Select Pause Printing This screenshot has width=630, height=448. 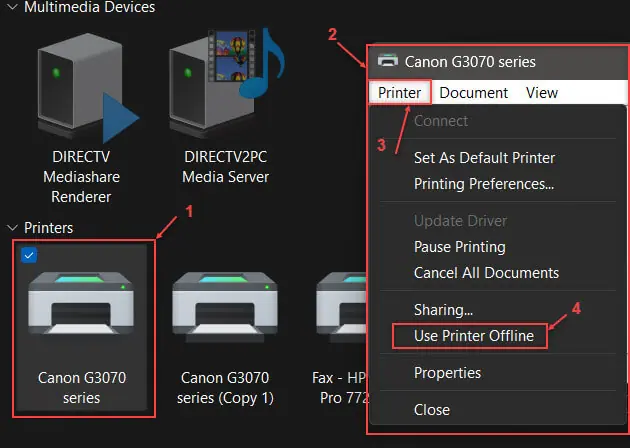(x=460, y=247)
